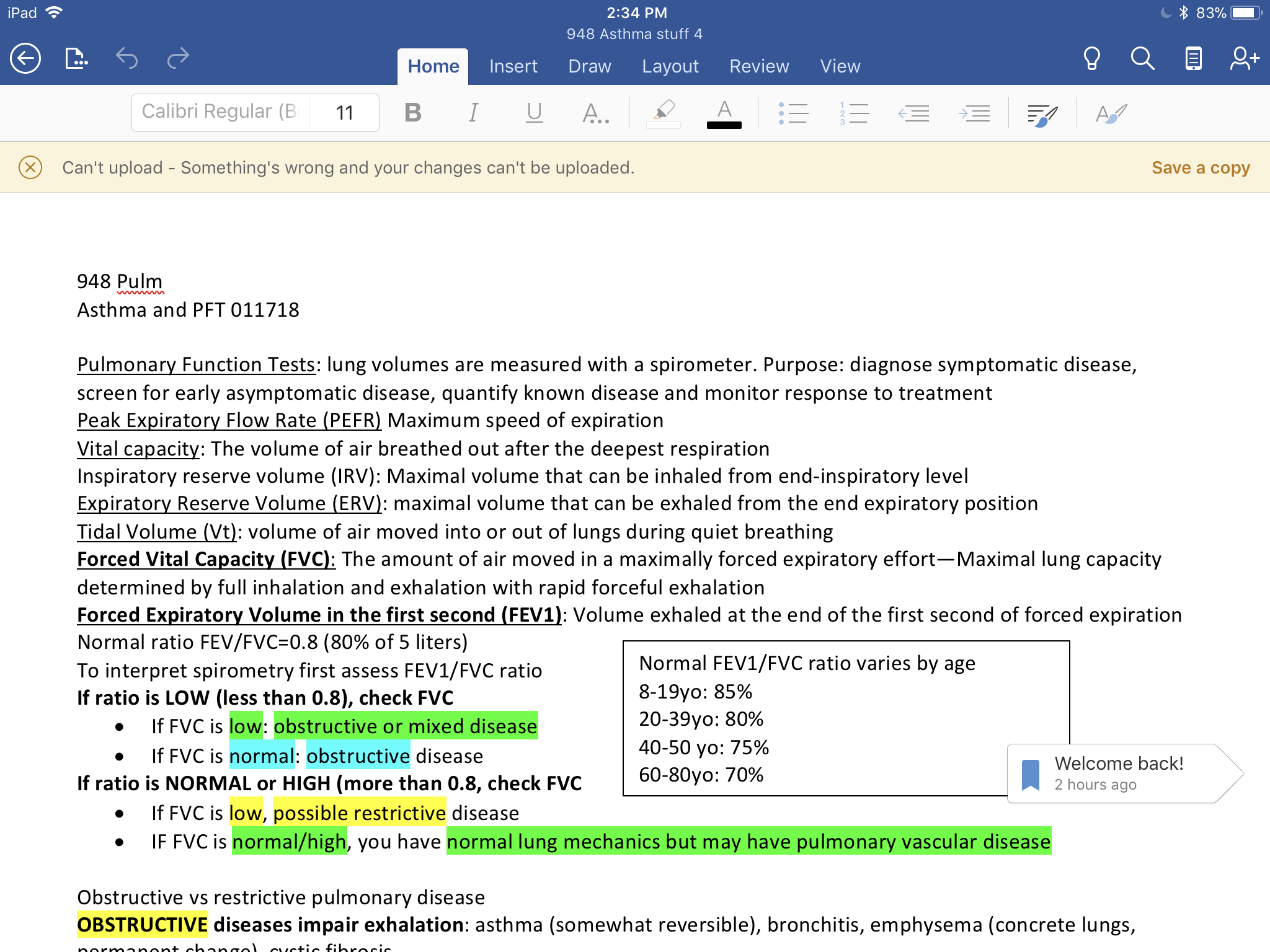This screenshot has height=952, width=1270.
Task: Tap the Welcome back bookmark notification
Action: (x=1116, y=773)
